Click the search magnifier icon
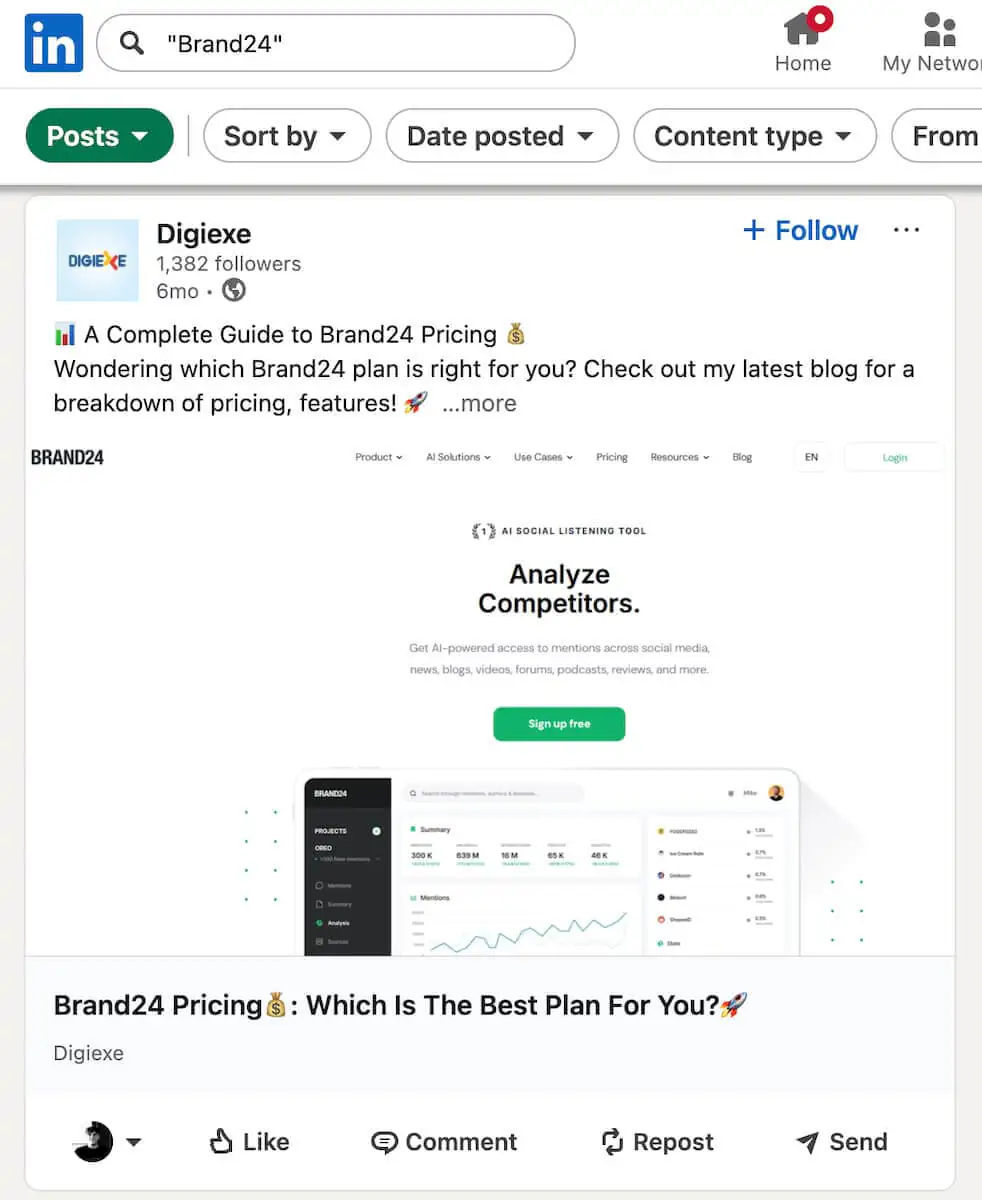Screen dimensions: 982x1200 pyautogui.click(x=131, y=43)
